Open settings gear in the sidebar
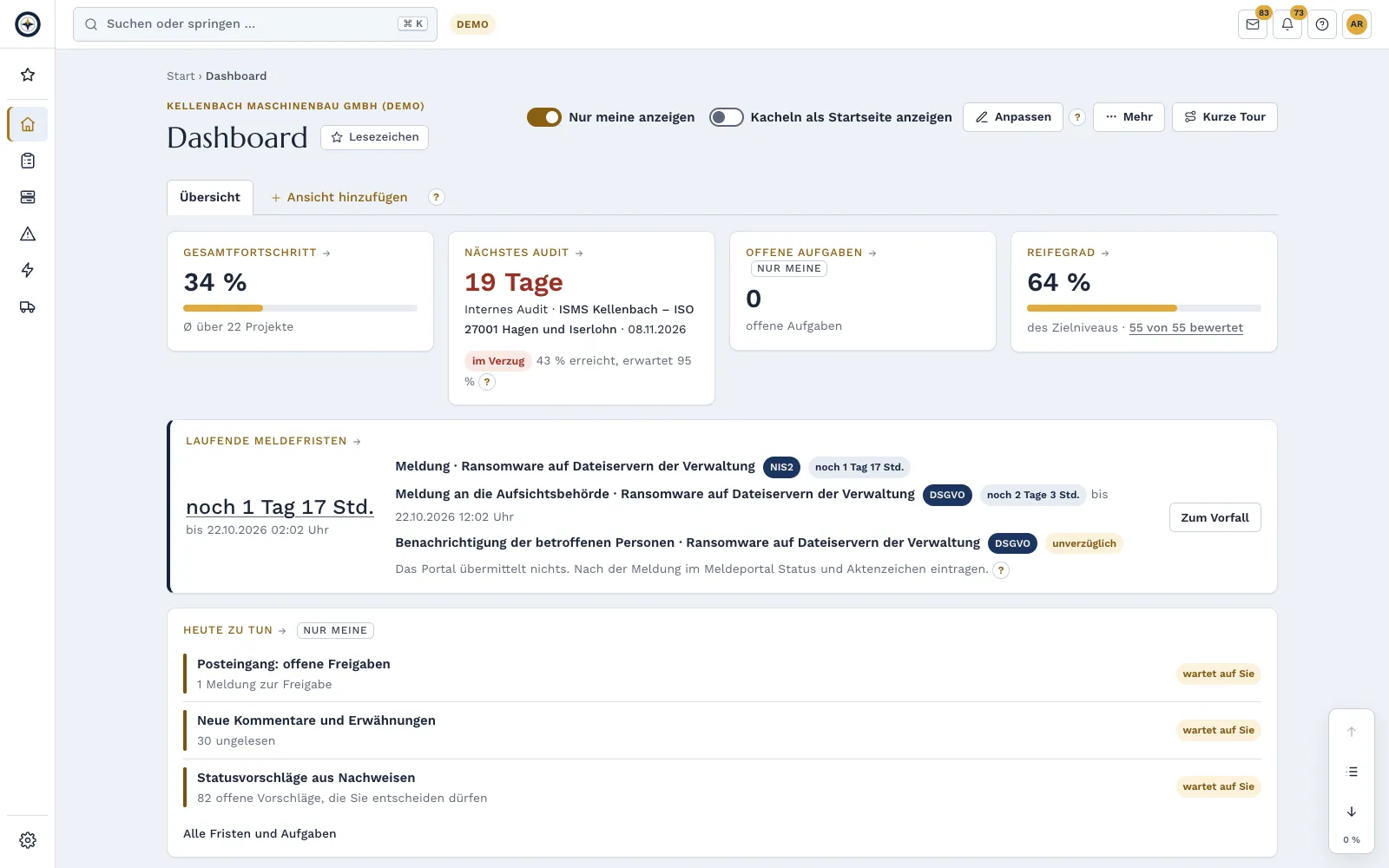The width and height of the screenshot is (1389, 868). pyautogui.click(x=28, y=840)
